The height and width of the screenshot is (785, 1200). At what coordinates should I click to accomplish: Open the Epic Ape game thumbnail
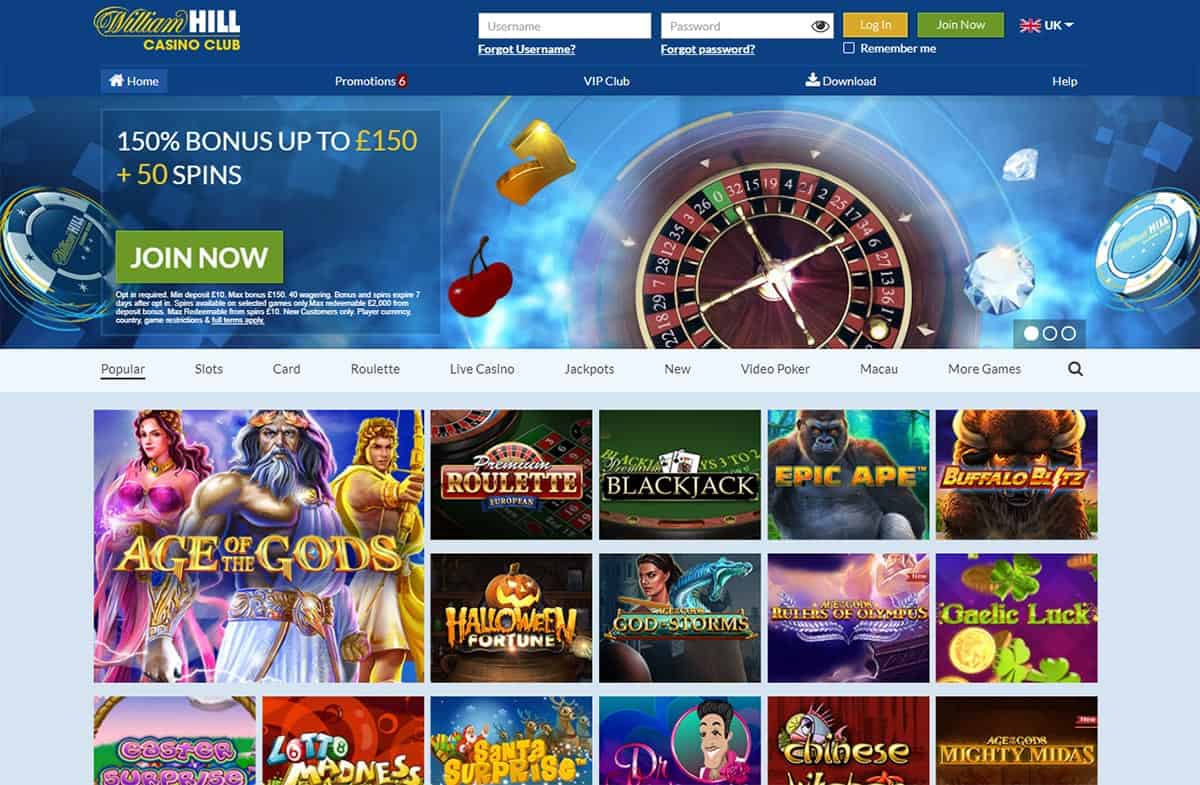pos(848,474)
